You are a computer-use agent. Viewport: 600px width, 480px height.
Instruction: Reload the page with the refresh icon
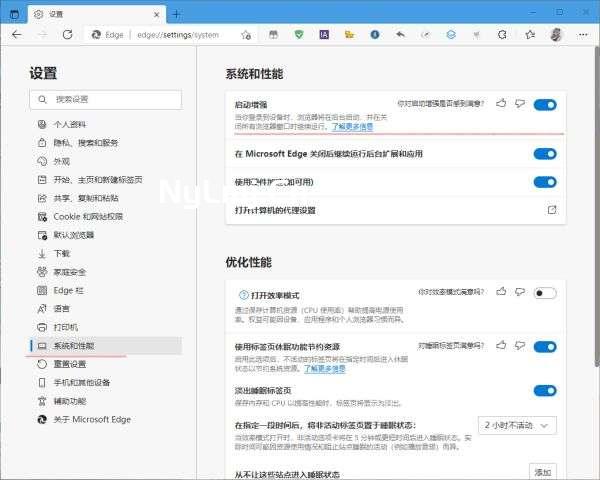[x=68, y=35]
